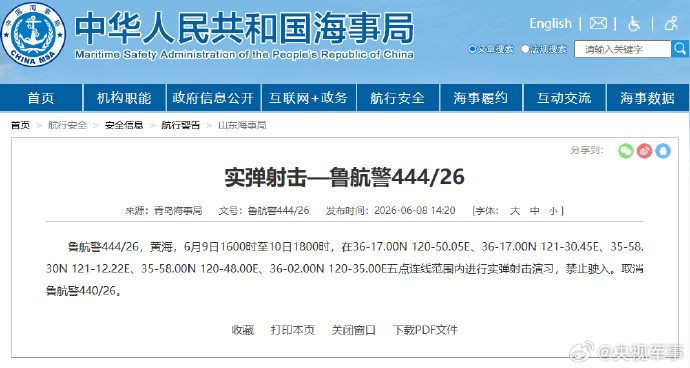Viewport: 690px width, 368px height.
Task: Open the 航行安全 navigation menu
Action: click(x=398, y=98)
